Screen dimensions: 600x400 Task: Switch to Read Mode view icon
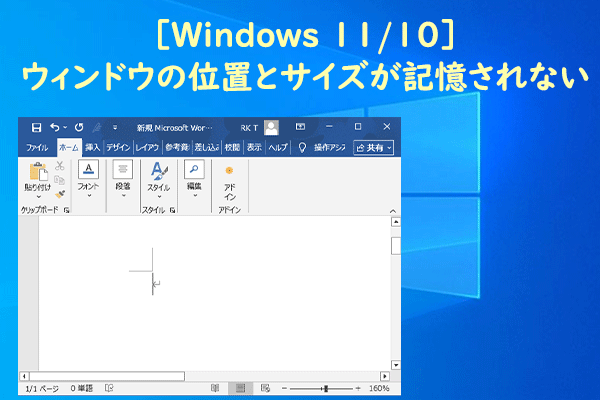pyautogui.click(x=215, y=389)
